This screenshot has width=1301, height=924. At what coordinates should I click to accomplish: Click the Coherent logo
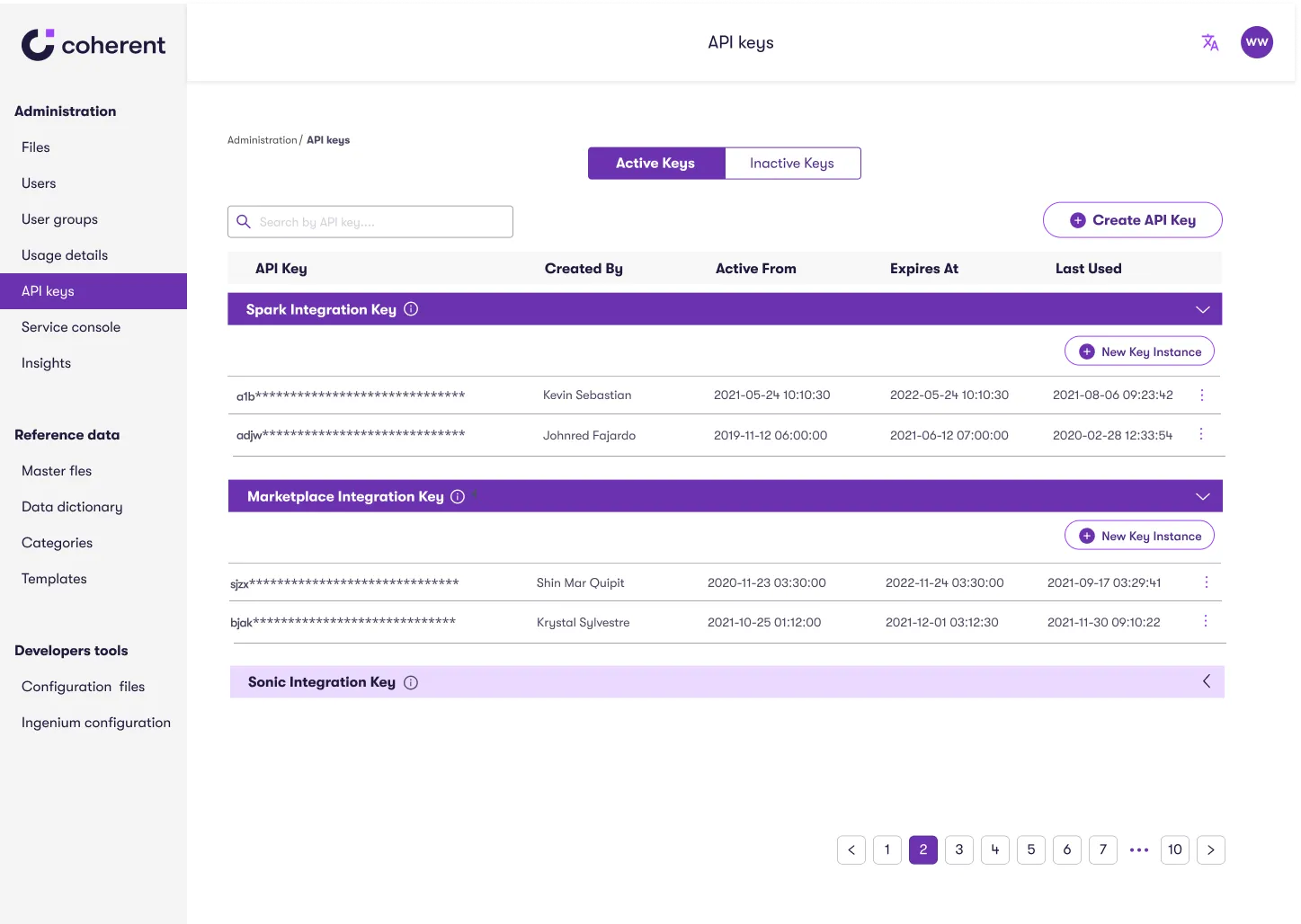point(94,44)
